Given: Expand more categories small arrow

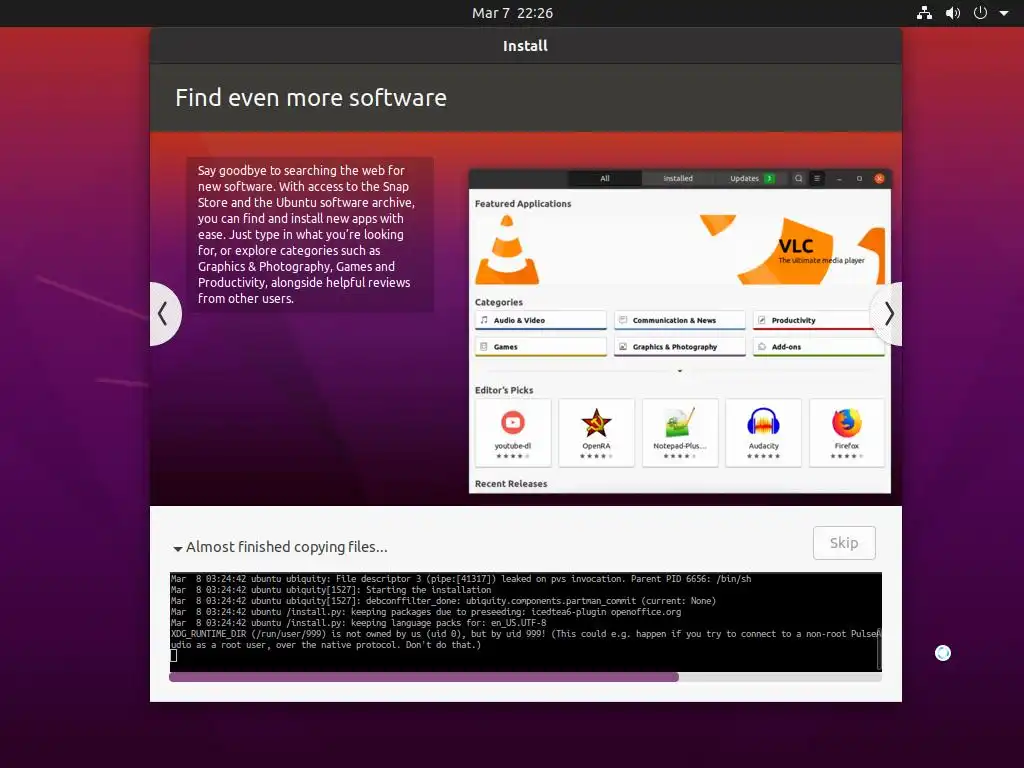Looking at the screenshot, I should tap(680, 371).
